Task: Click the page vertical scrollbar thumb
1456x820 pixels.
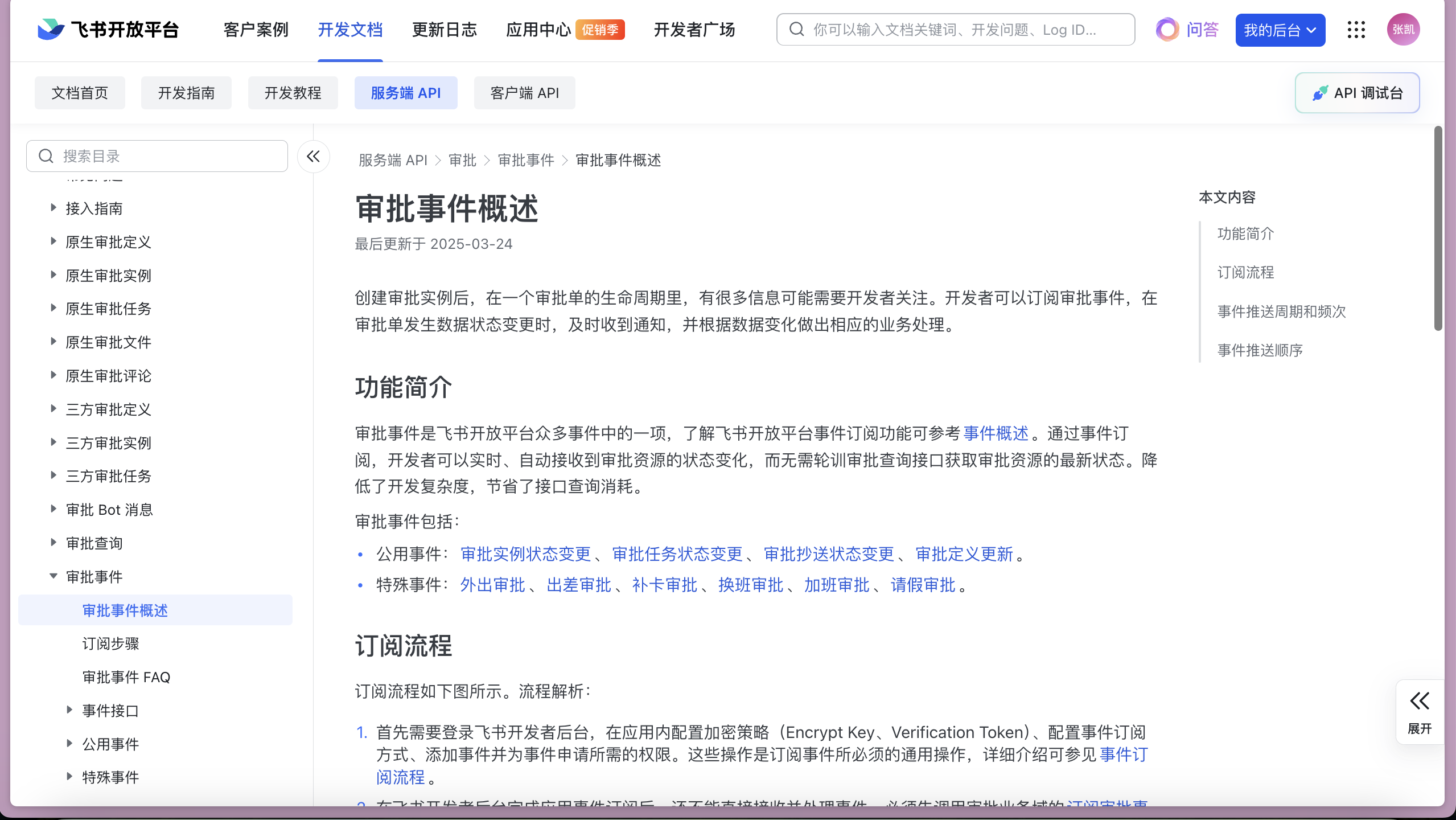Action: tap(1438, 228)
